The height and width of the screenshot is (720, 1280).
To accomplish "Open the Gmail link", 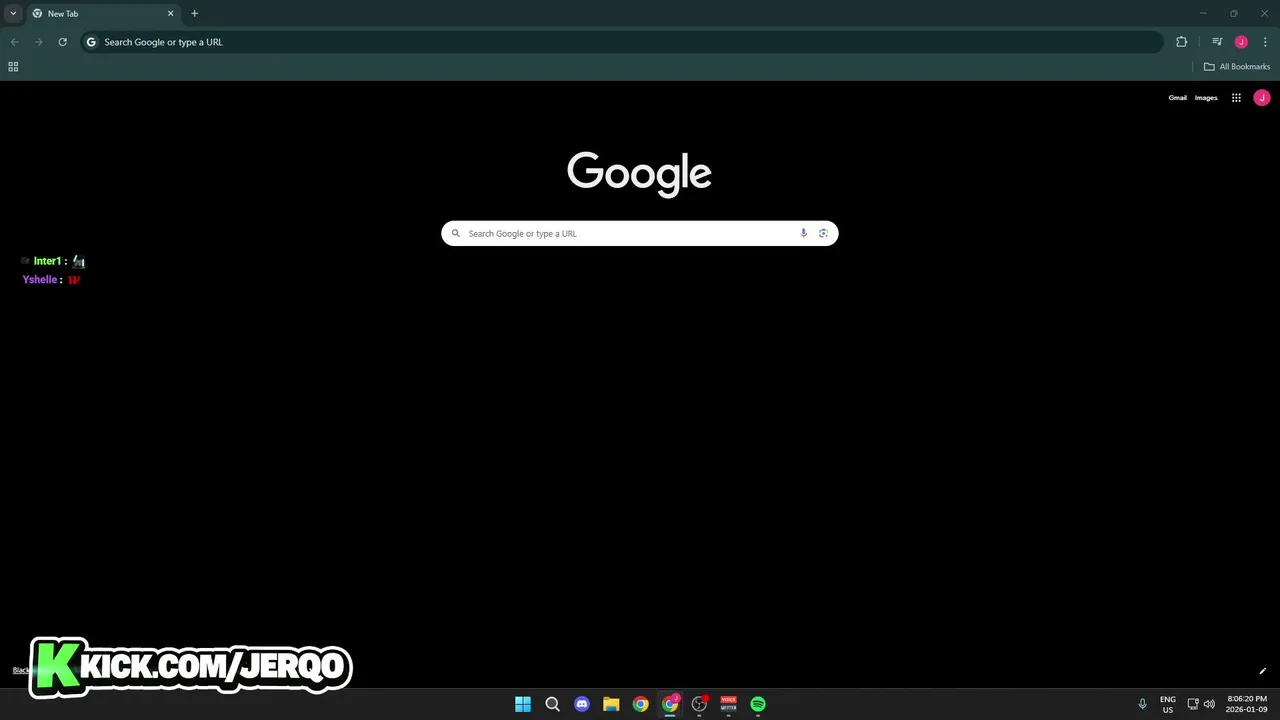I will pyautogui.click(x=1178, y=98).
